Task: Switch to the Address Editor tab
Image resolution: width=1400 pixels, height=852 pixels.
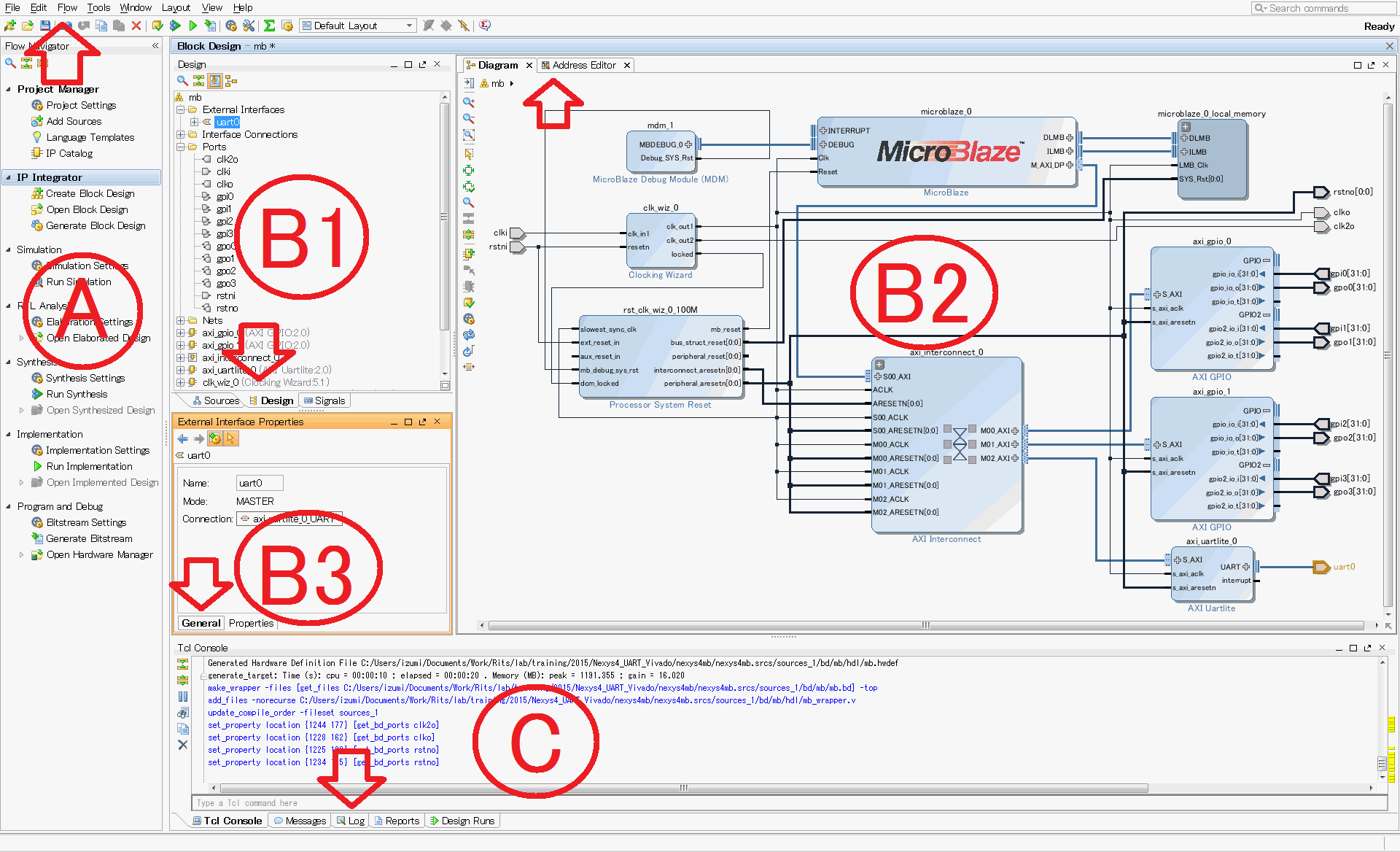Action: click(x=583, y=65)
